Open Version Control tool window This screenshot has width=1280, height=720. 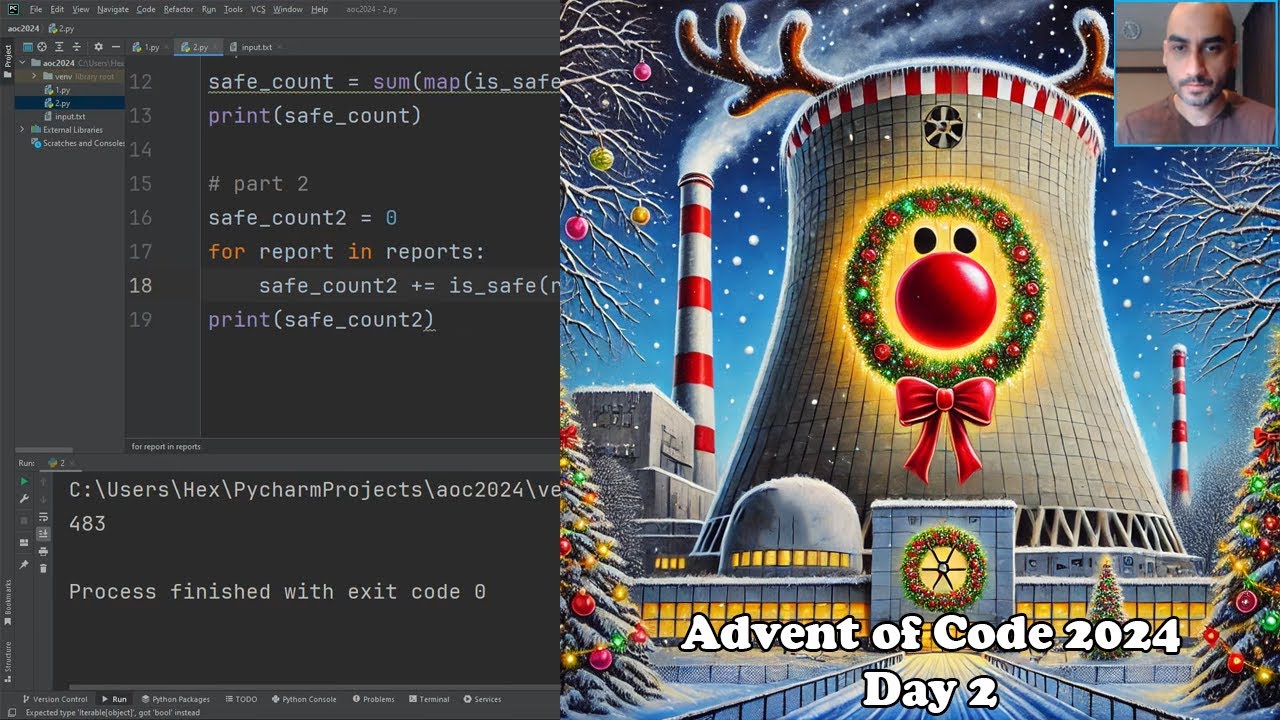tap(55, 699)
